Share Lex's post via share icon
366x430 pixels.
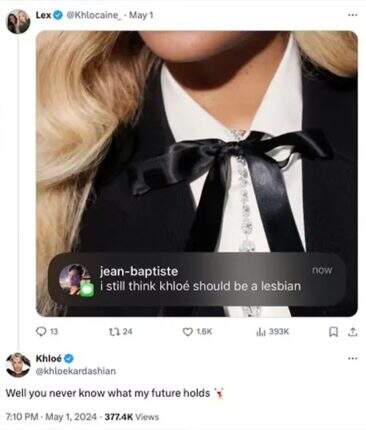pyautogui.click(x=353, y=331)
